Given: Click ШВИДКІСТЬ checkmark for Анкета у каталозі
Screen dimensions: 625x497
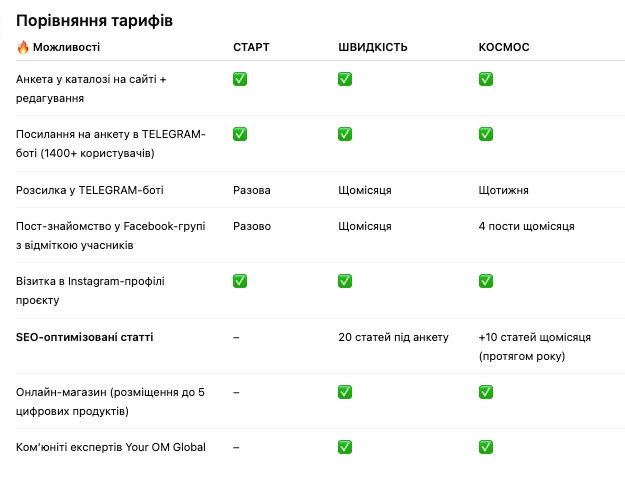Looking at the screenshot, I should [x=345, y=79].
